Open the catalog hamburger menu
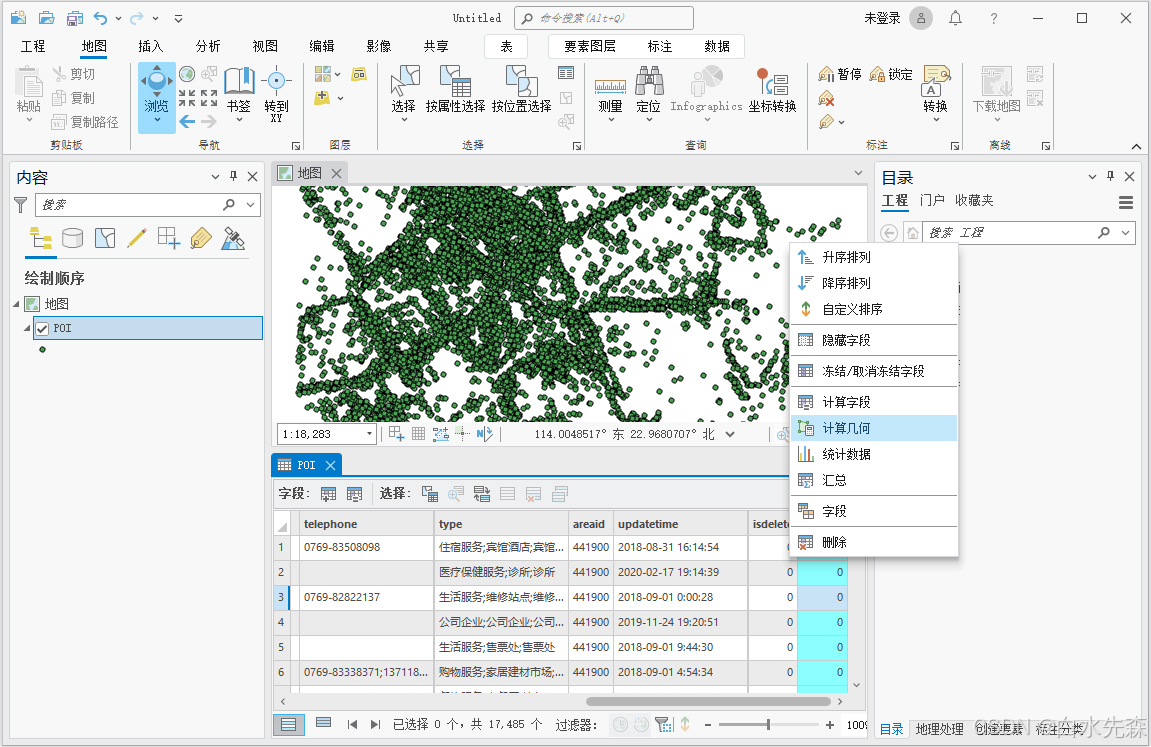The height and width of the screenshot is (747, 1151). coord(1125,202)
